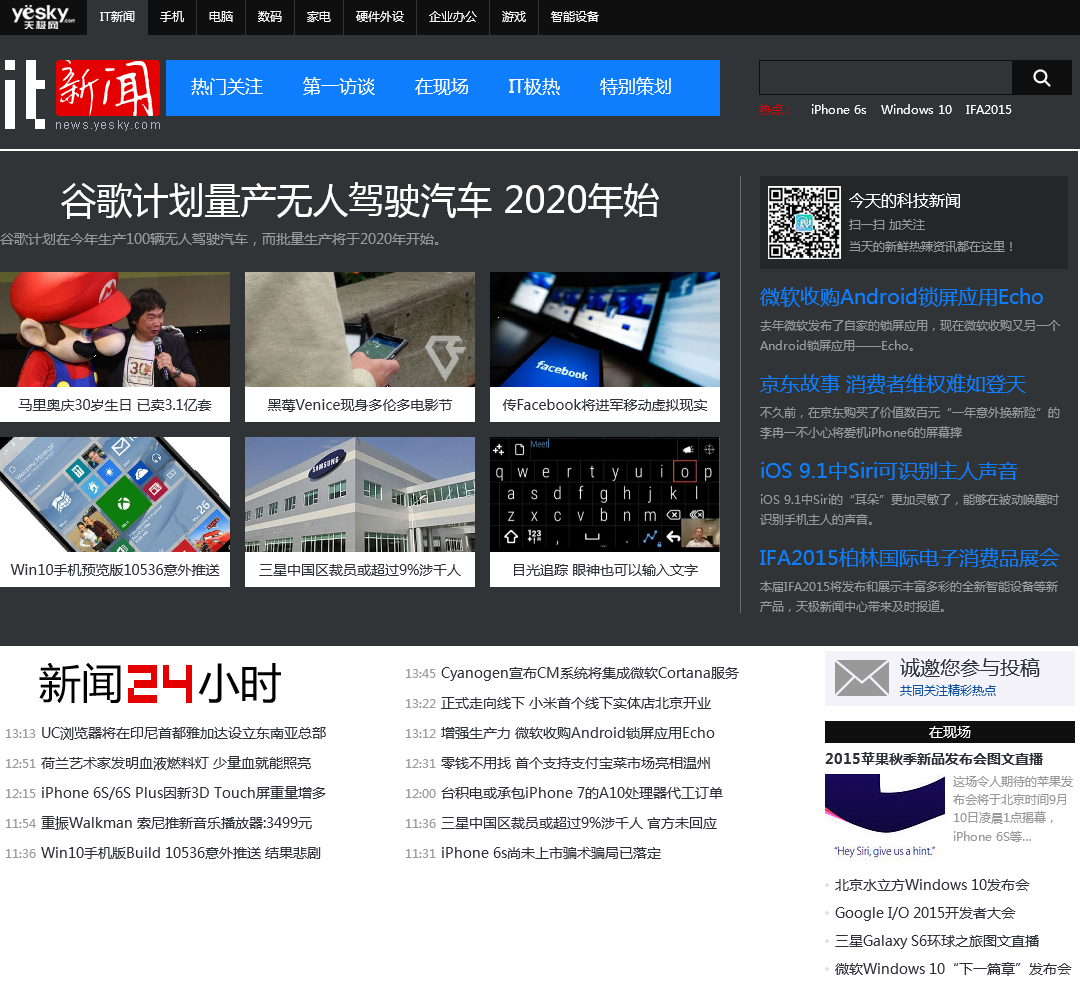
Task: Click caption Win10手机预览版10536意外推送
Action: [115, 570]
